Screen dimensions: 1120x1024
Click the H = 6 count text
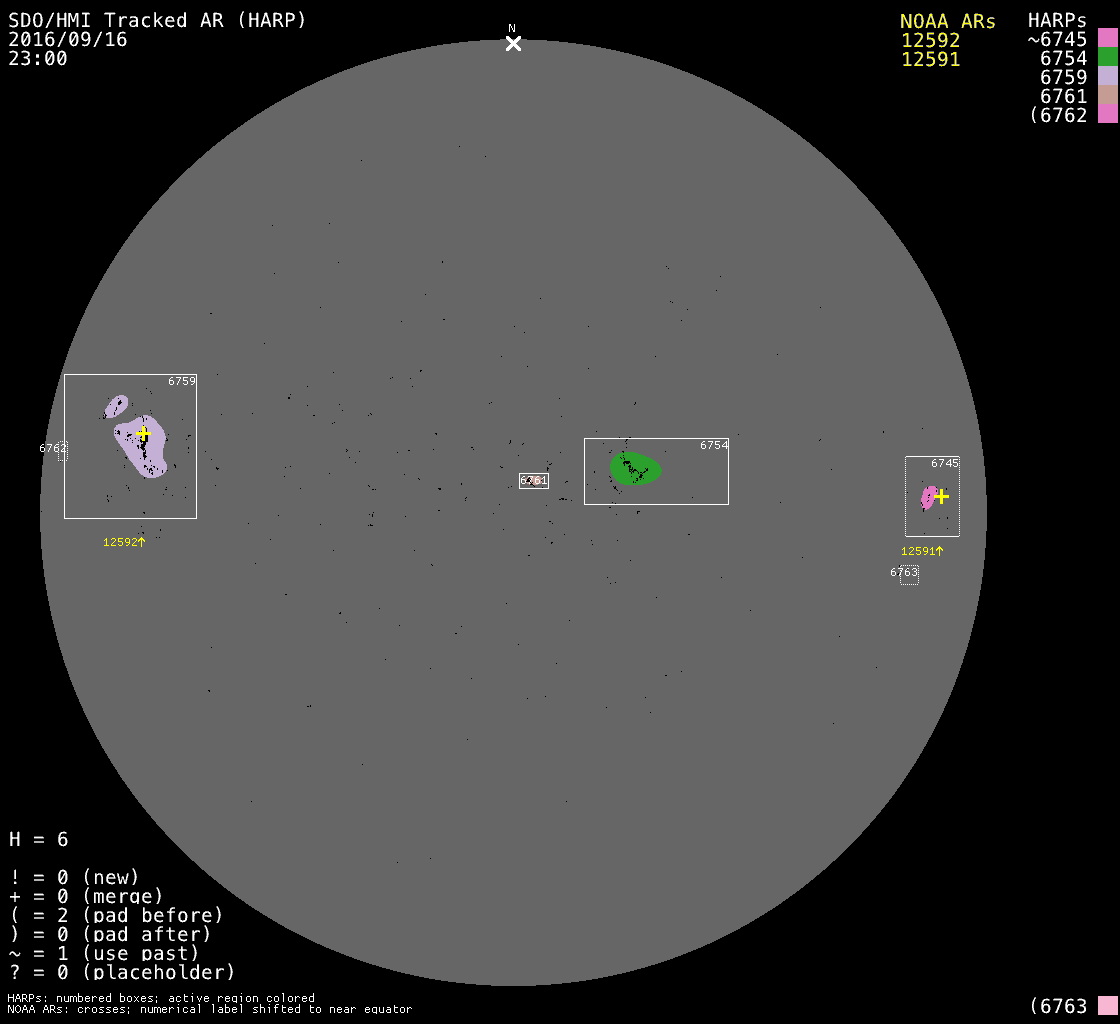39,839
